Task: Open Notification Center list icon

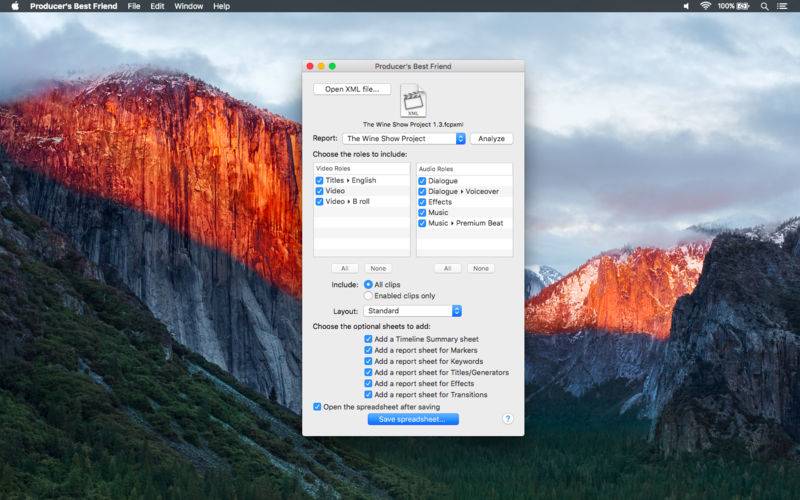Action: pyautogui.click(x=782, y=6)
